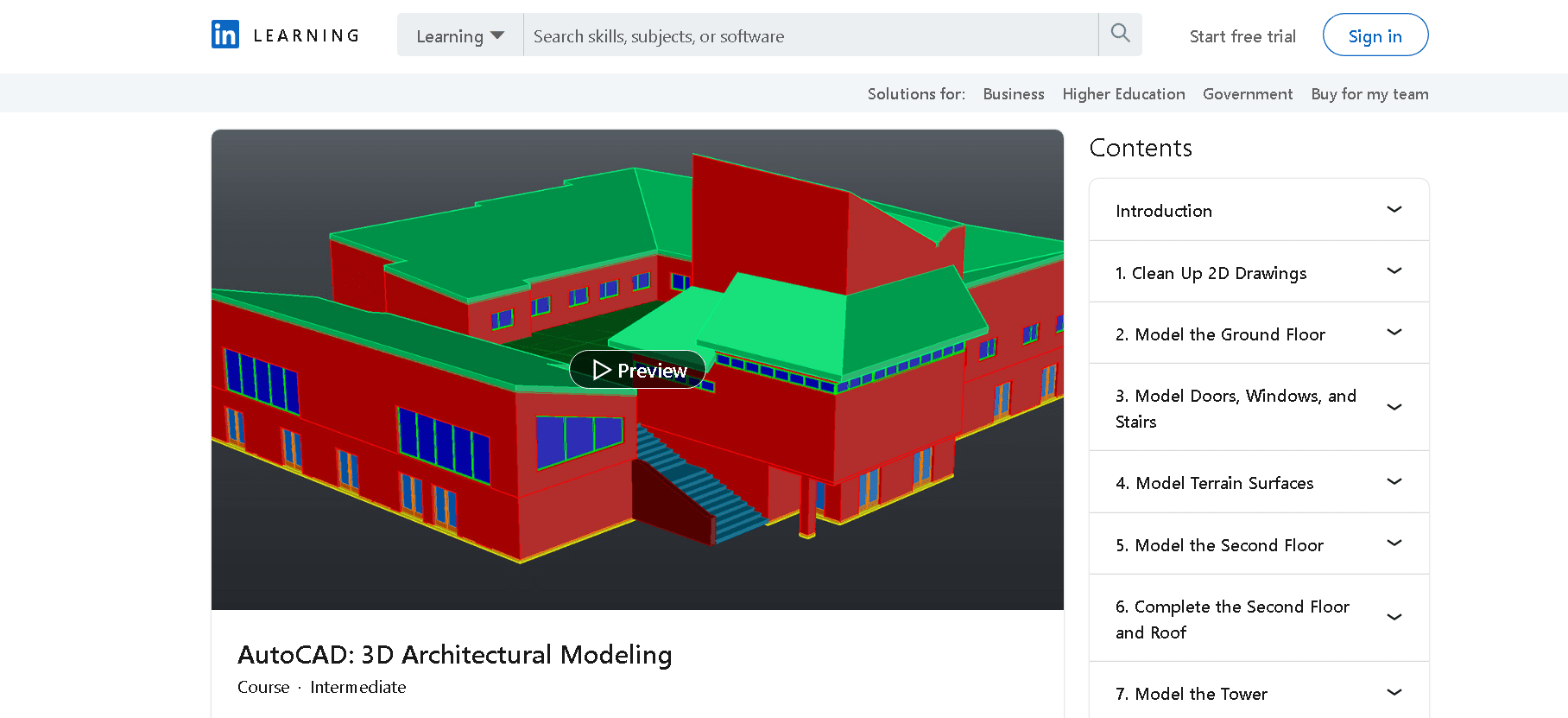The height and width of the screenshot is (718, 1568).
Task: Expand Model the Ground Floor chevron
Action: (1394, 333)
